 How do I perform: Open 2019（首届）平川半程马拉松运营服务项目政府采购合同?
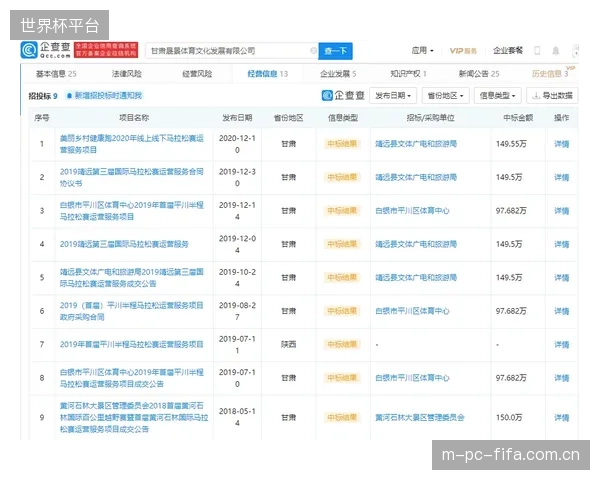(x=132, y=311)
